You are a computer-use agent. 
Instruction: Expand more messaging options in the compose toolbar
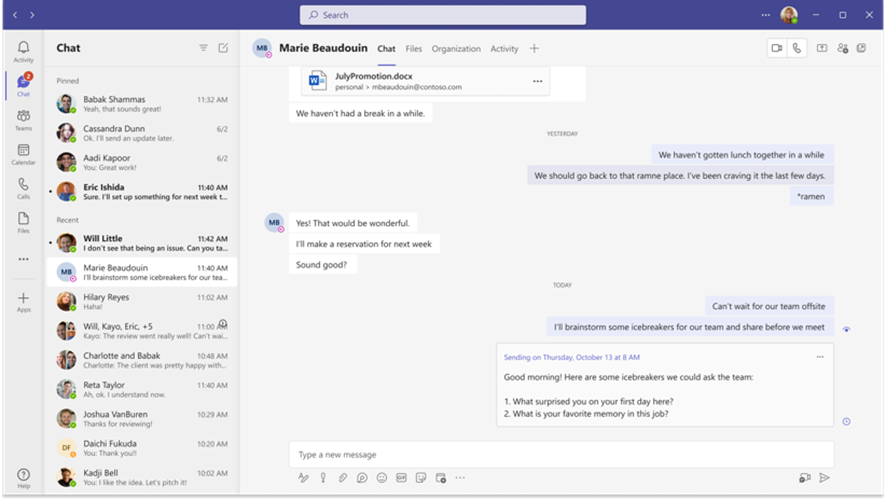point(460,478)
